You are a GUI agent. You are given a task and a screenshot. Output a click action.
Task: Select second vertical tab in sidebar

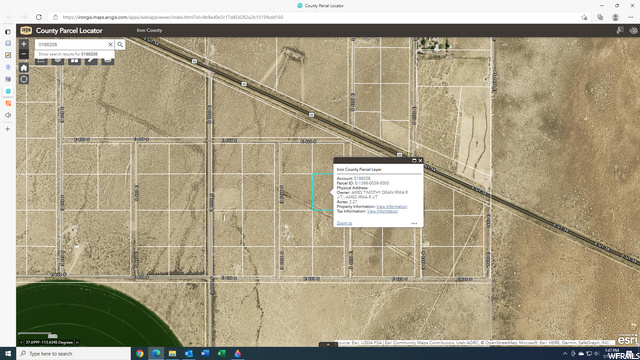pos(8,43)
